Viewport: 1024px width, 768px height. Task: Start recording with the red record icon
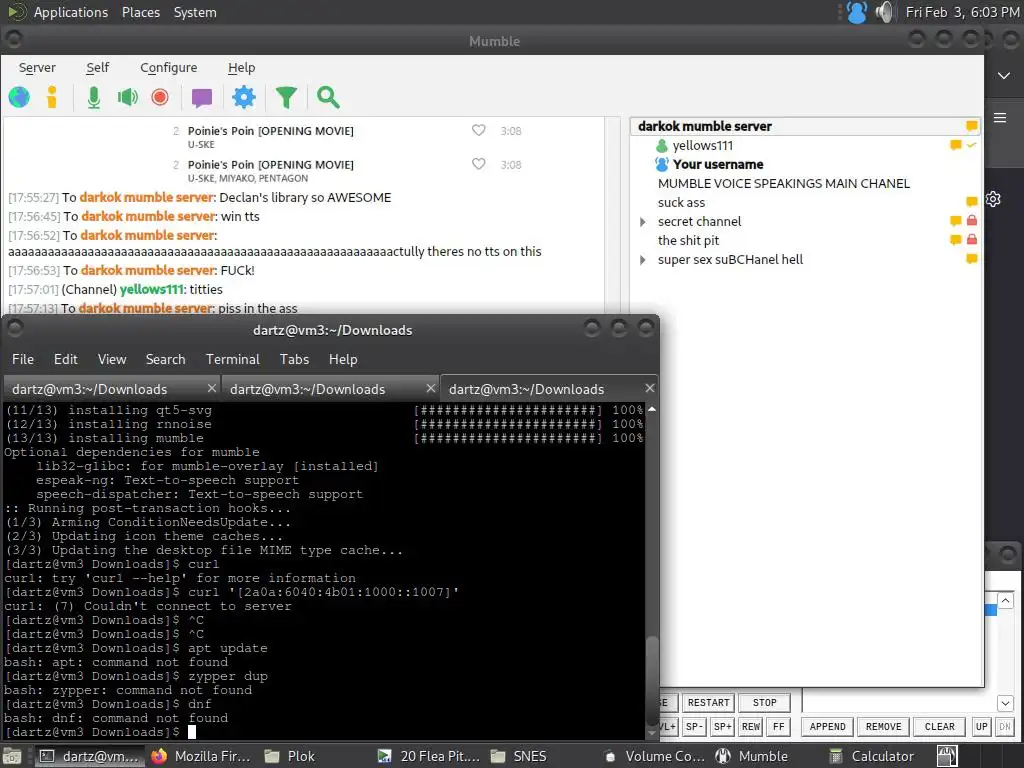tap(160, 97)
